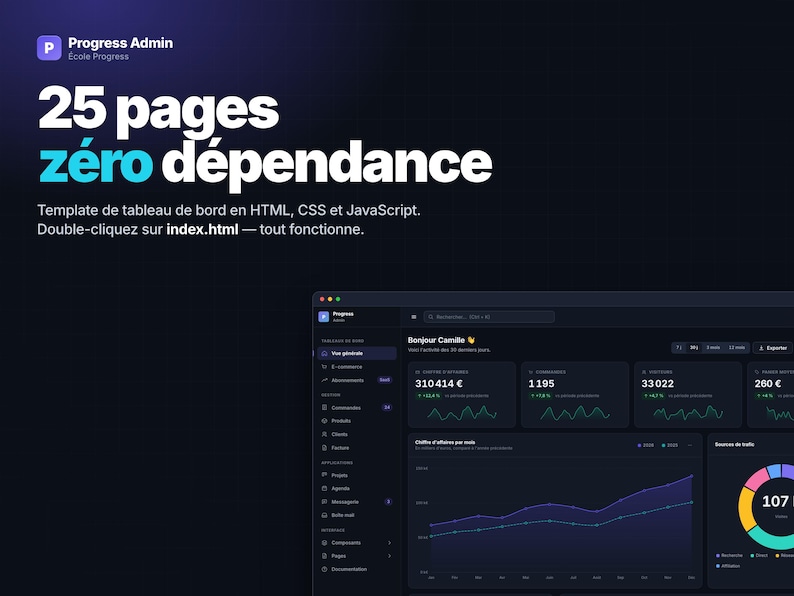Go to Produits in the sidebar

tap(357, 421)
